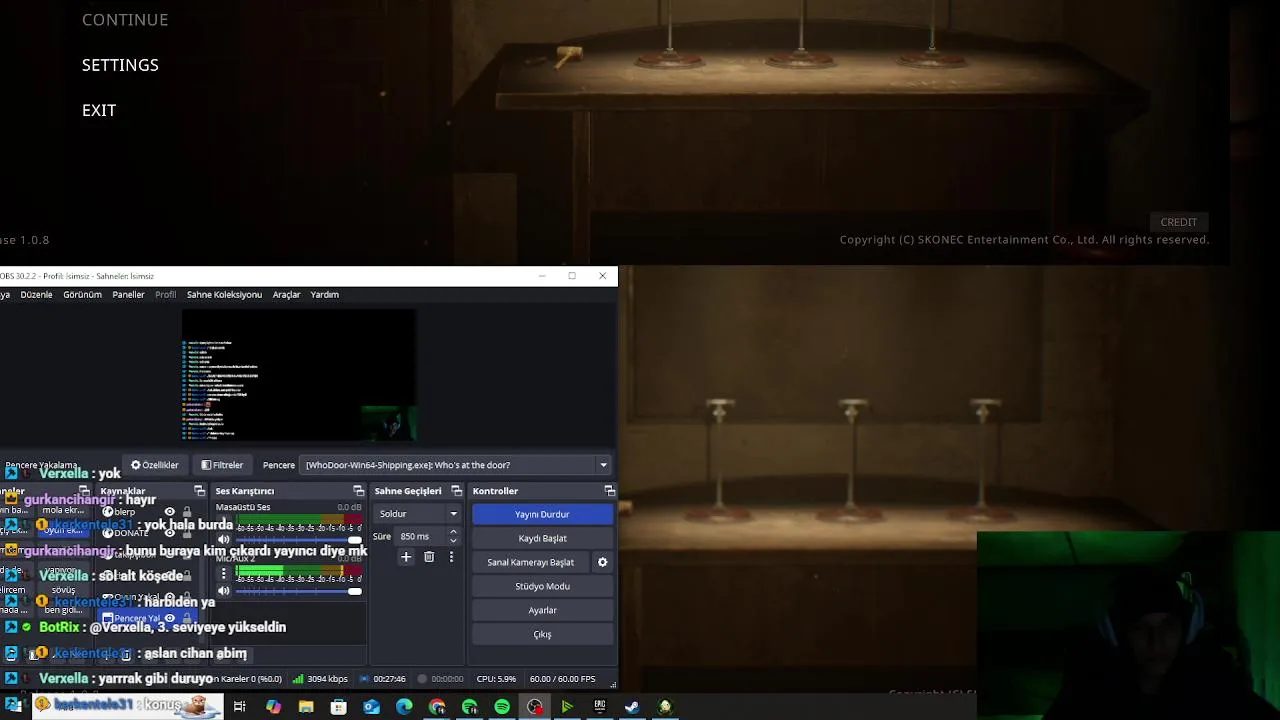Image resolution: width=1280 pixels, height=720 pixels.
Task: Lock the blerp source
Action: 187,512
